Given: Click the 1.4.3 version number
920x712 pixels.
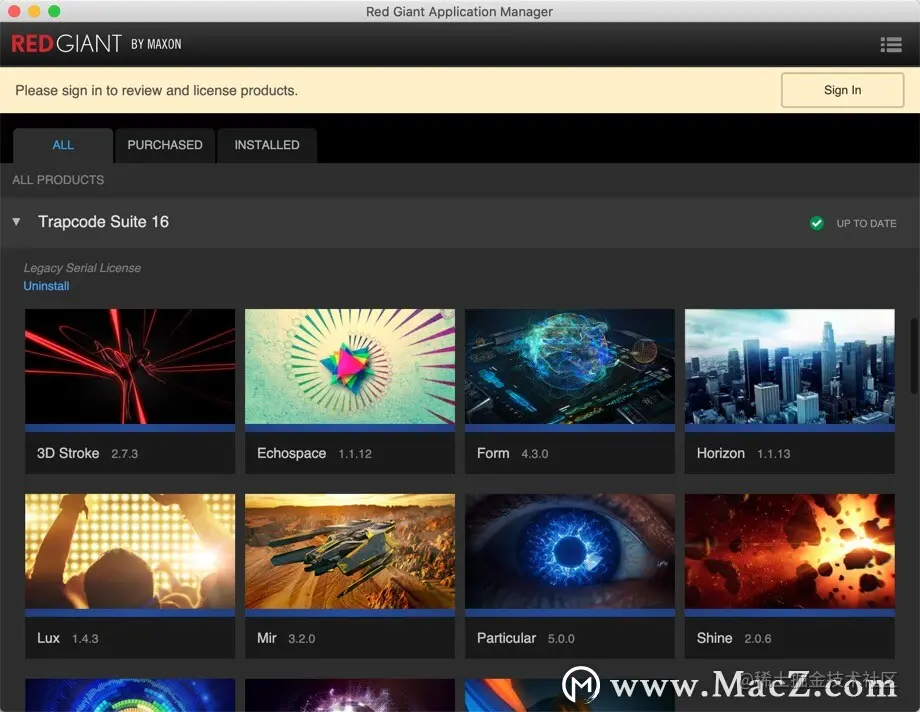Looking at the screenshot, I should pyautogui.click(x=85, y=639).
